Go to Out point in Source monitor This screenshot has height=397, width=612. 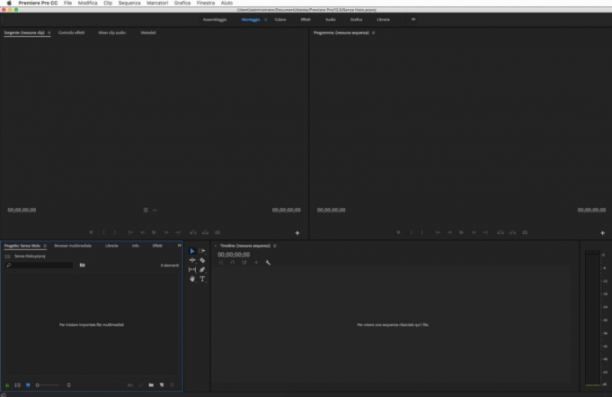[178, 232]
